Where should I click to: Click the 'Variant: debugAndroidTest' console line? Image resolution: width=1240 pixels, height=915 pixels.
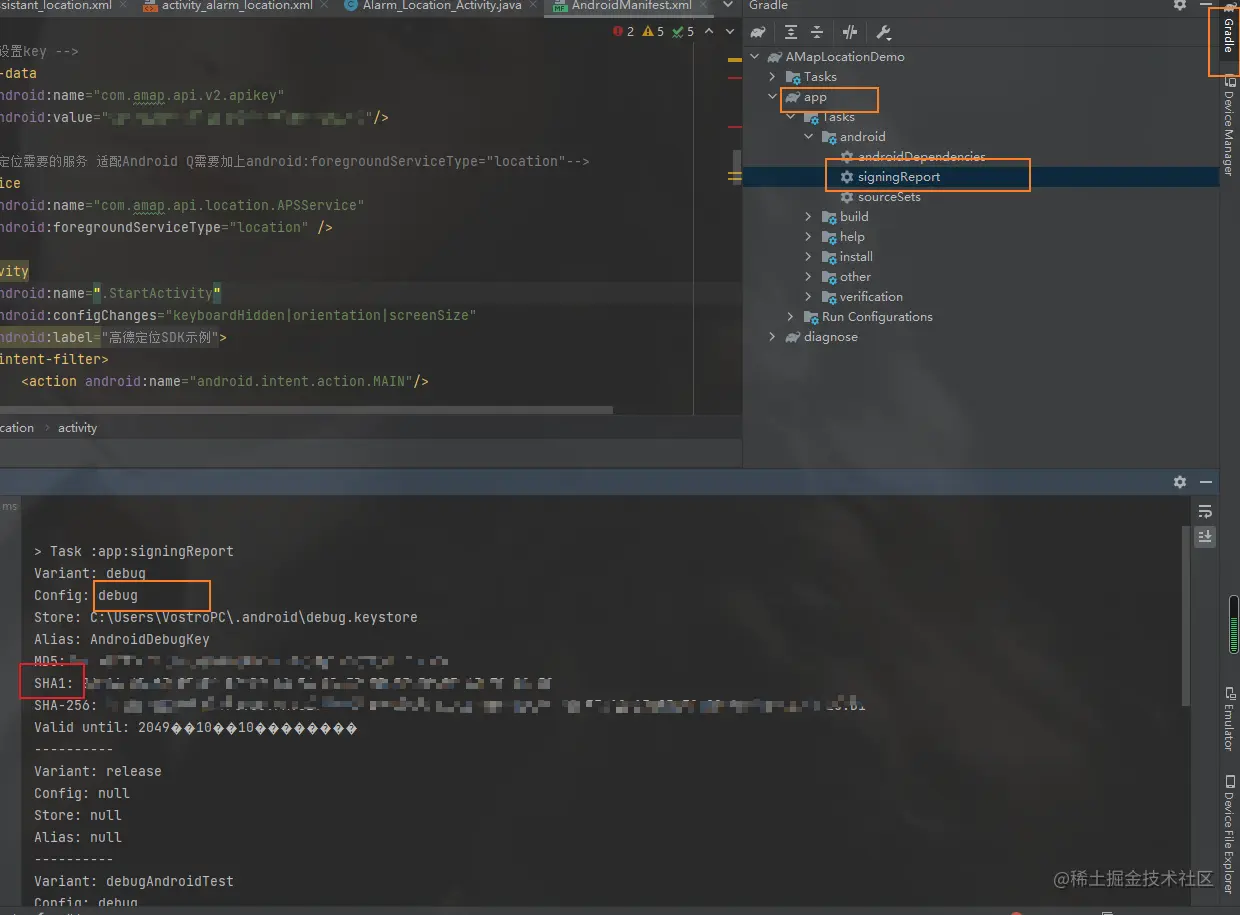pos(134,881)
